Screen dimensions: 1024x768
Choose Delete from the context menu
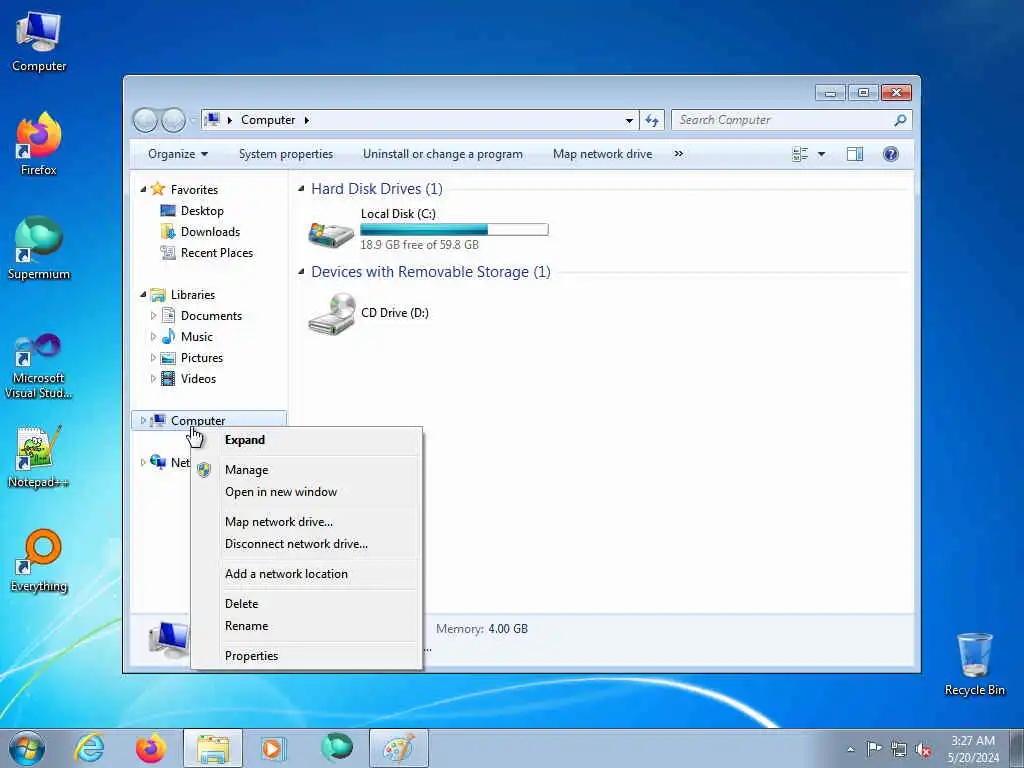pos(306,604)
